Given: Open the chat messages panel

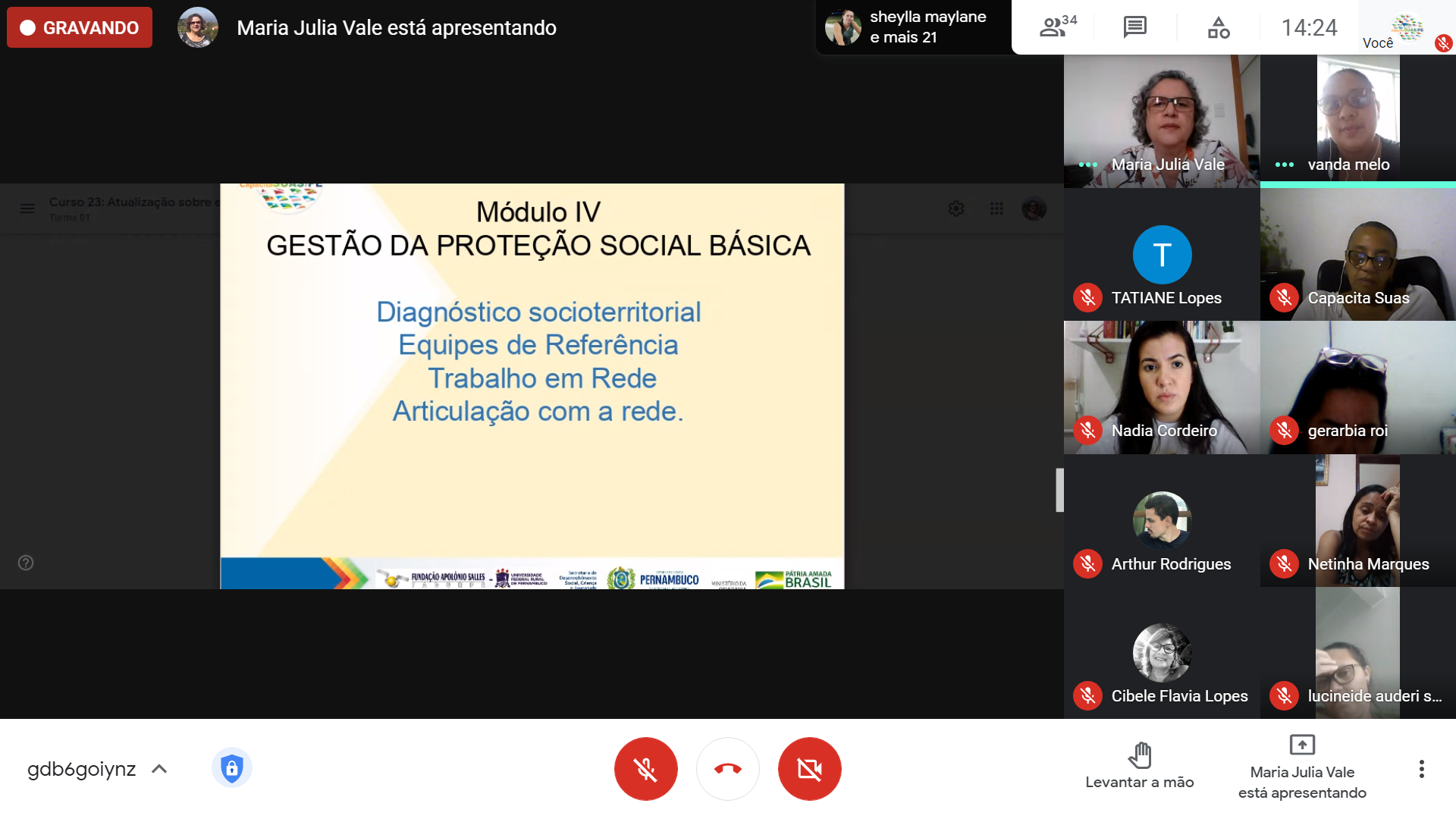Looking at the screenshot, I should pos(1134,27).
